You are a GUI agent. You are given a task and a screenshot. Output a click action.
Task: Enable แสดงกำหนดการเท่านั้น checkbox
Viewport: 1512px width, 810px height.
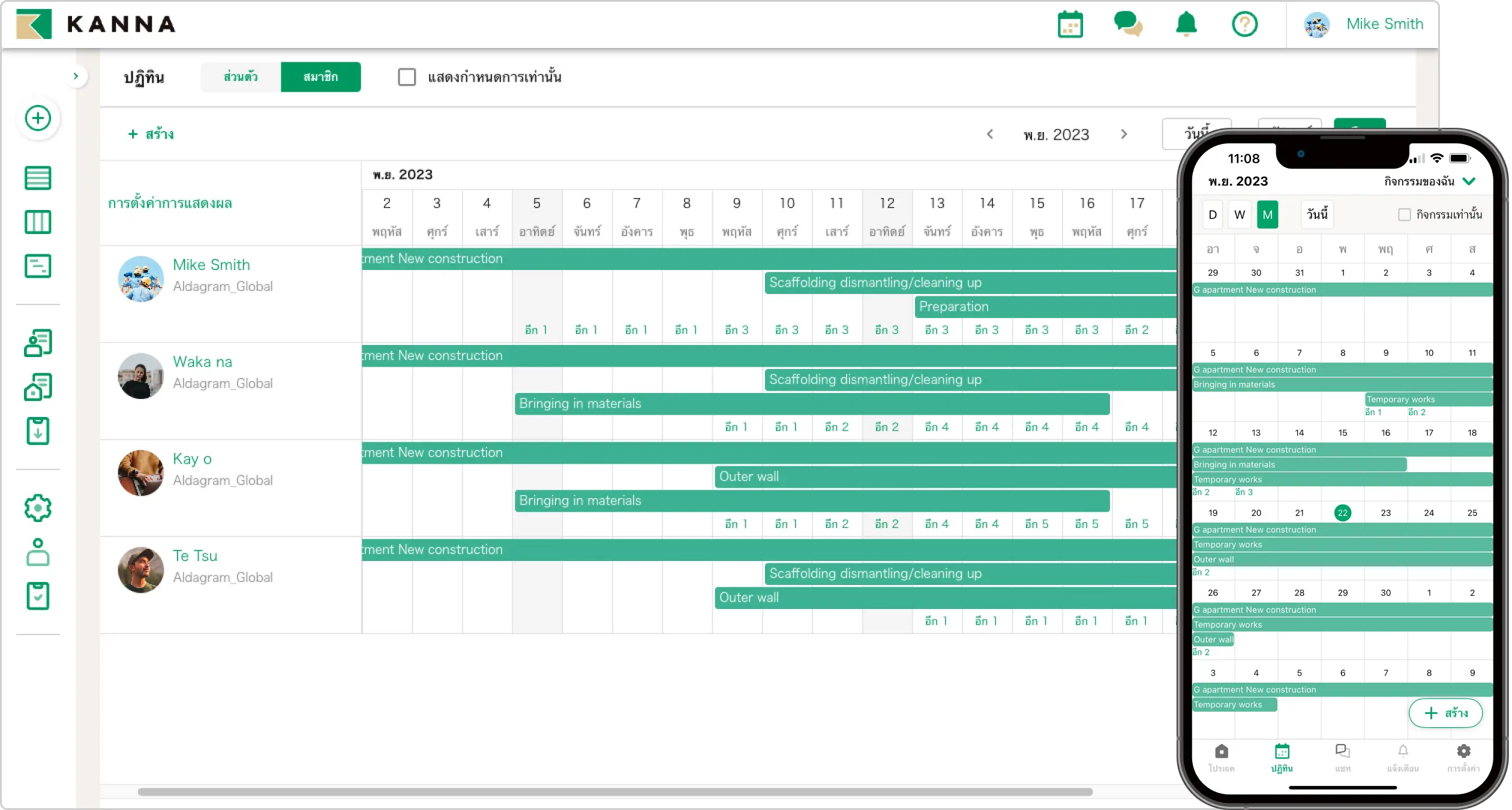point(407,77)
